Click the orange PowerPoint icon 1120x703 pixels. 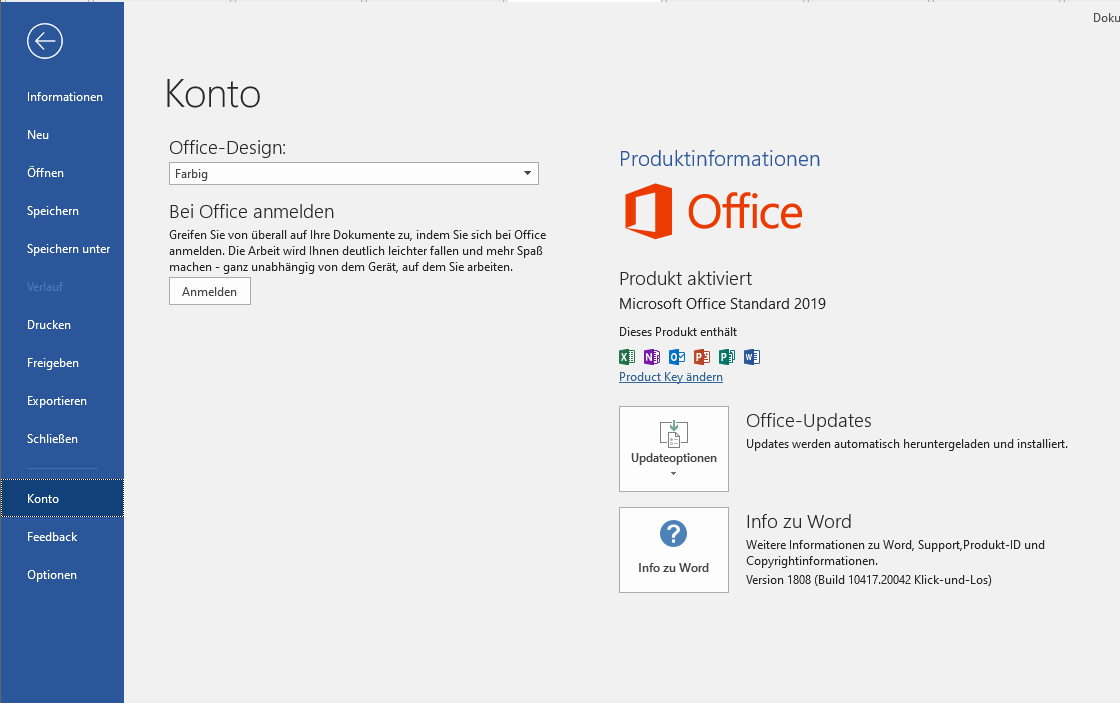pos(702,357)
